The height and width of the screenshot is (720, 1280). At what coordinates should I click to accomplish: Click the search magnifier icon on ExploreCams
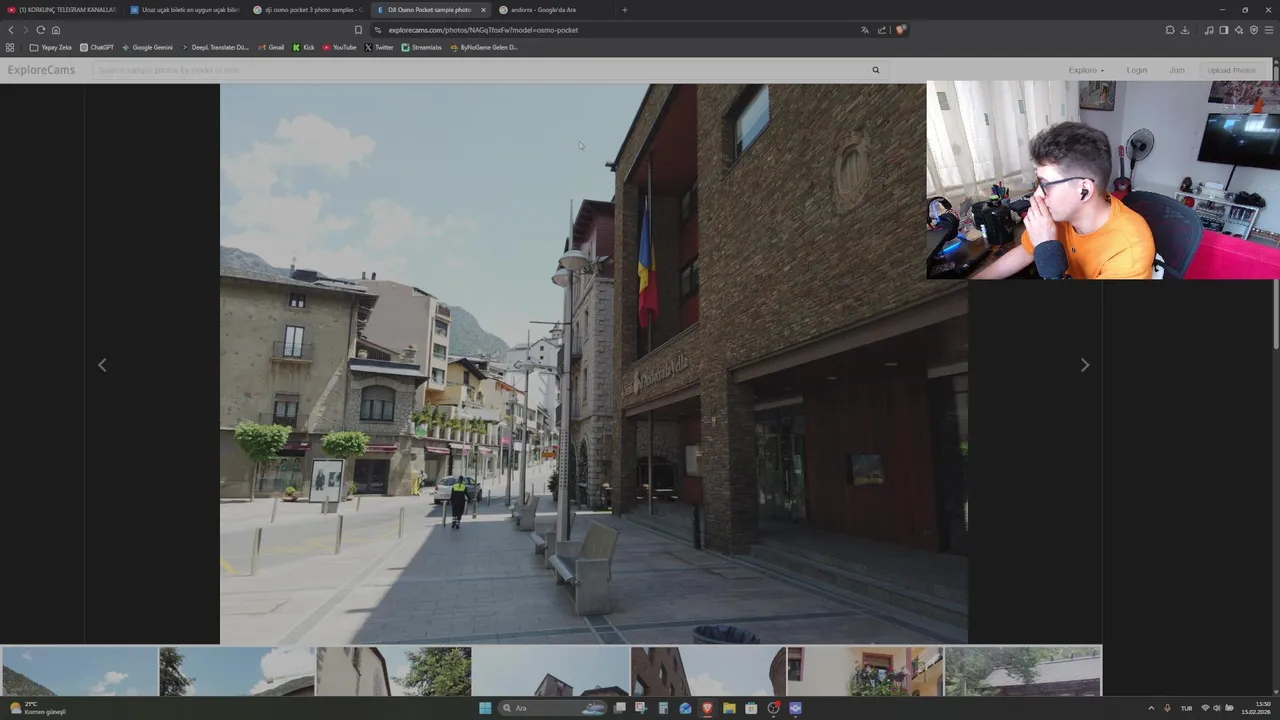(x=875, y=70)
